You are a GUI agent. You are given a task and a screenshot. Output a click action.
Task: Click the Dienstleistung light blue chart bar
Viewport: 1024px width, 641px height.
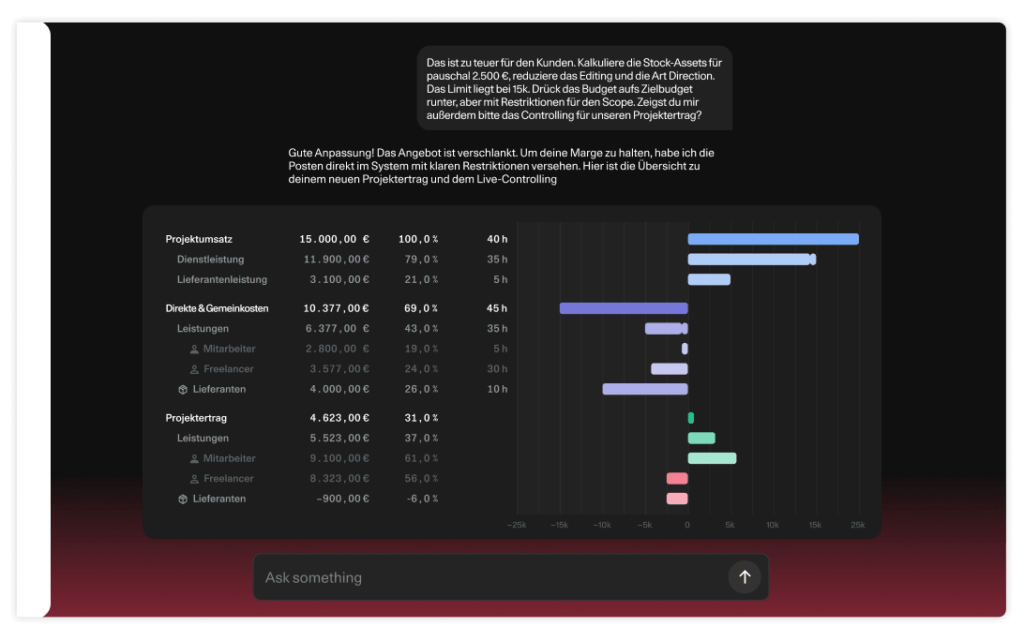pos(752,259)
